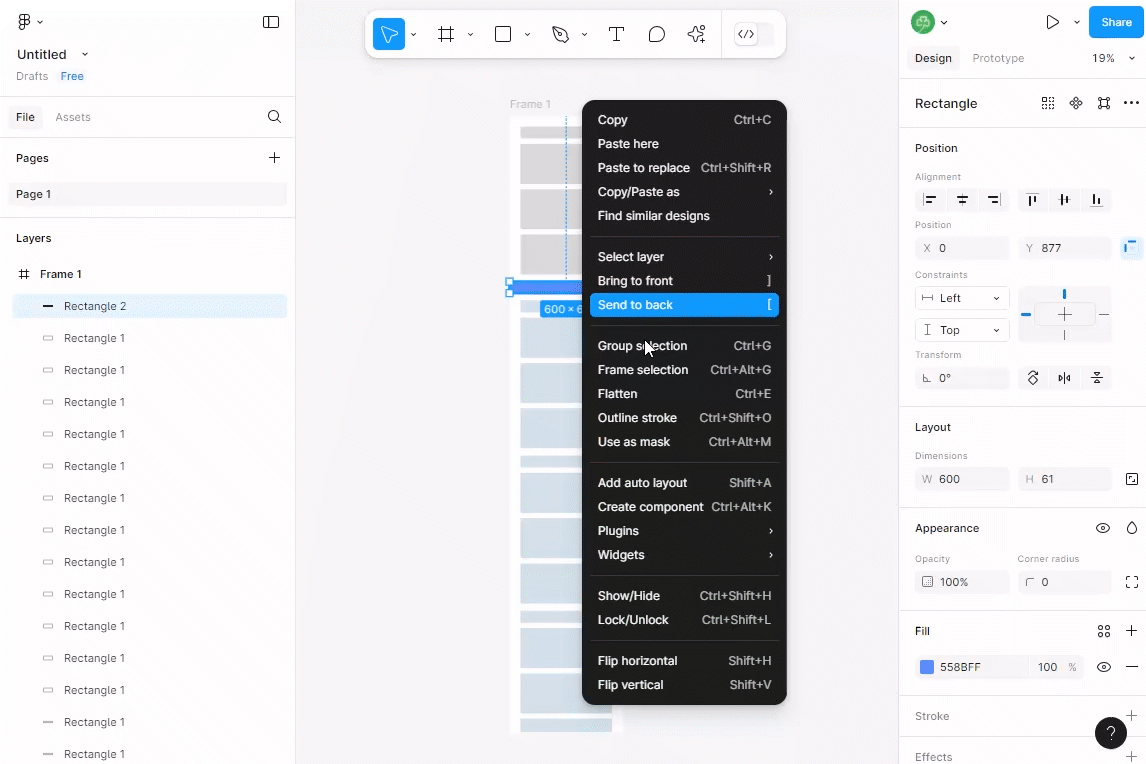
Task: Open the Actions sparkle tool
Action: (697, 34)
